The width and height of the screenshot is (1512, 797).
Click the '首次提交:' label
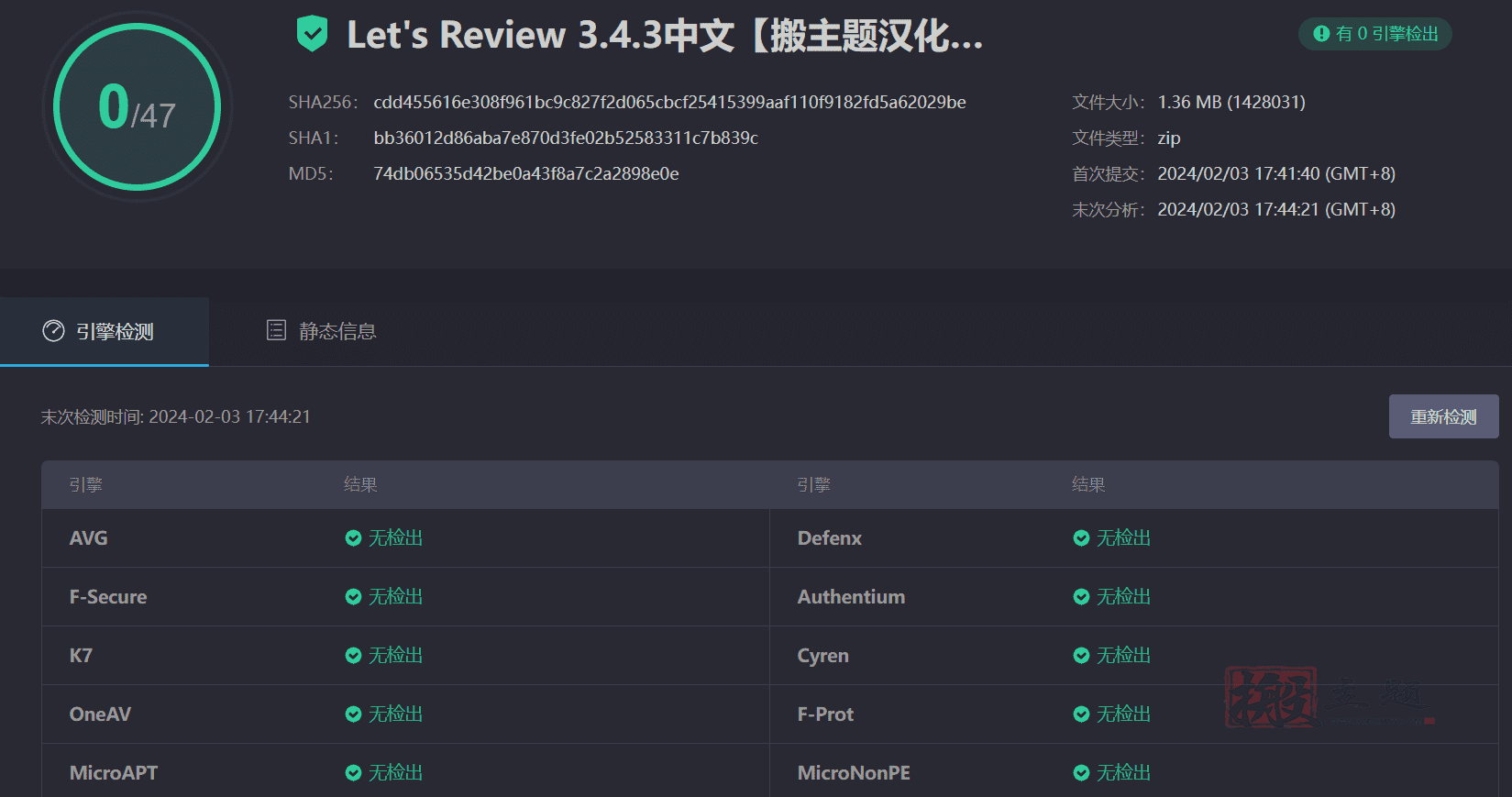click(x=1109, y=173)
